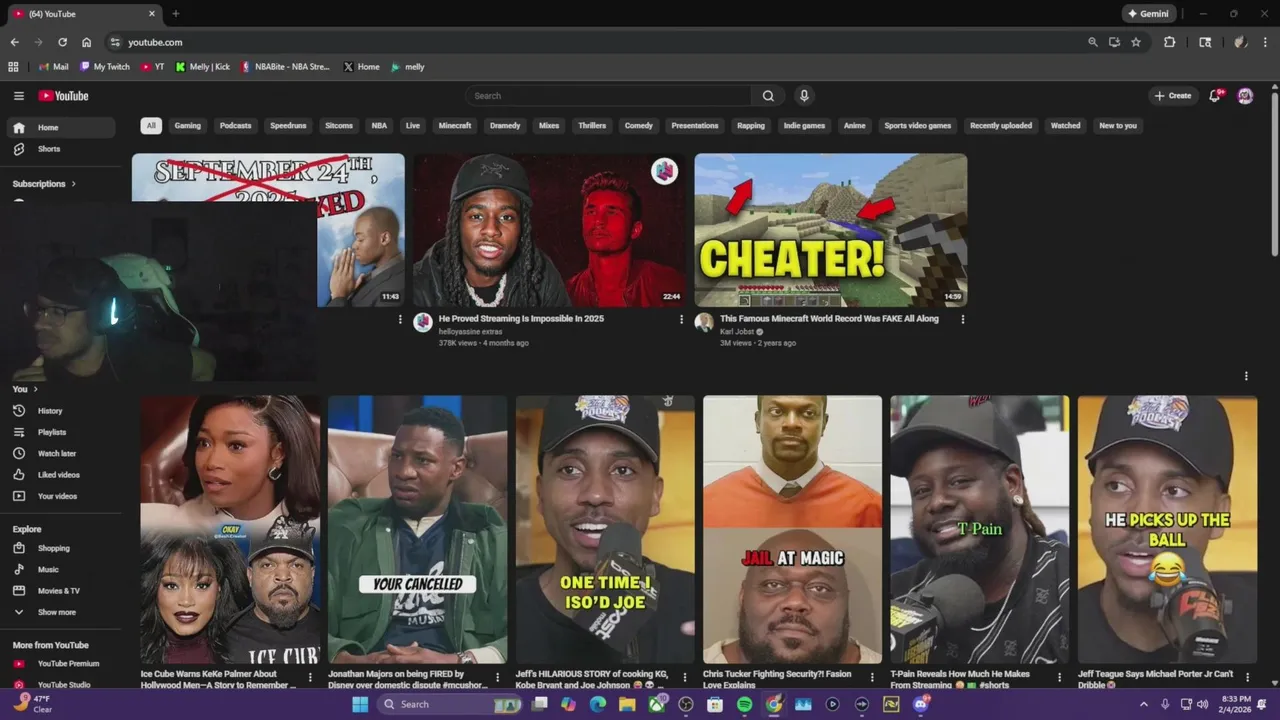Click the Create button
1280x720 pixels.
coord(1173,96)
